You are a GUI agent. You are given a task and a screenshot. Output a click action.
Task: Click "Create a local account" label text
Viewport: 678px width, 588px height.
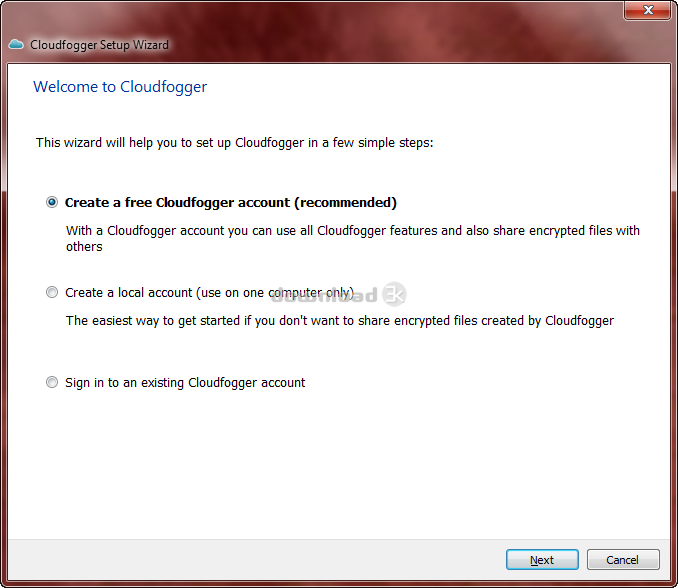tap(209, 293)
